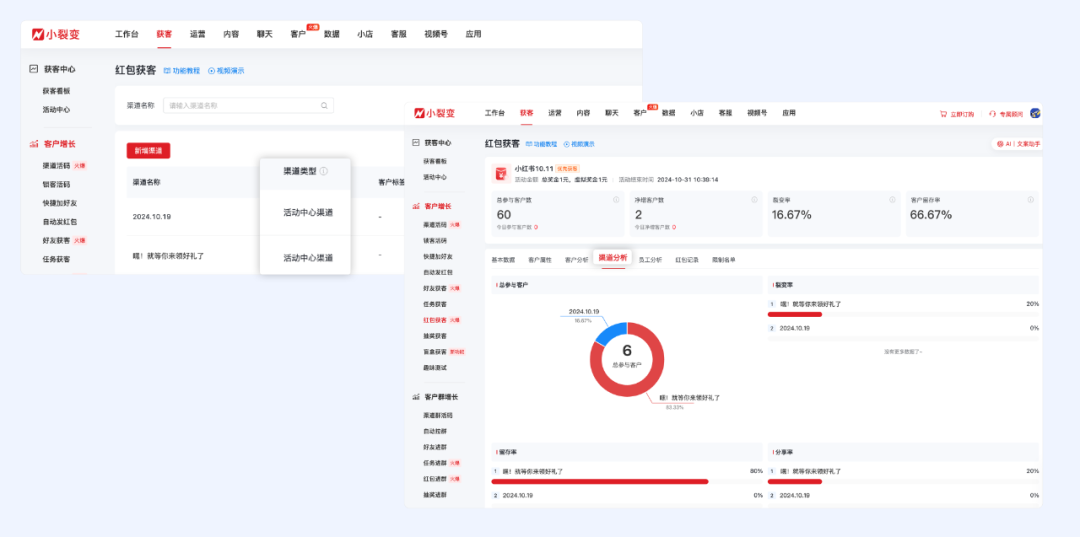1080x537 pixels.
Task: Open the 红包记录 tab
Action: [x=687, y=259]
